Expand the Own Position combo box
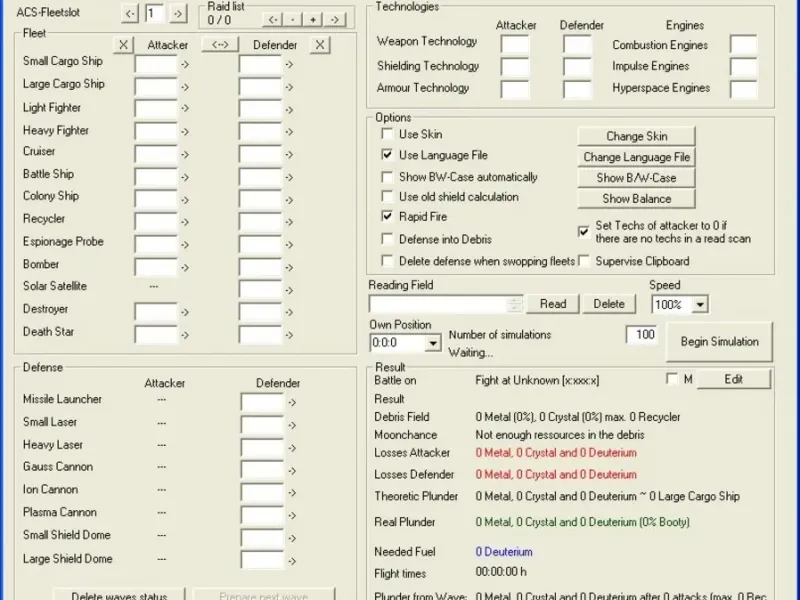 [432, 343]
